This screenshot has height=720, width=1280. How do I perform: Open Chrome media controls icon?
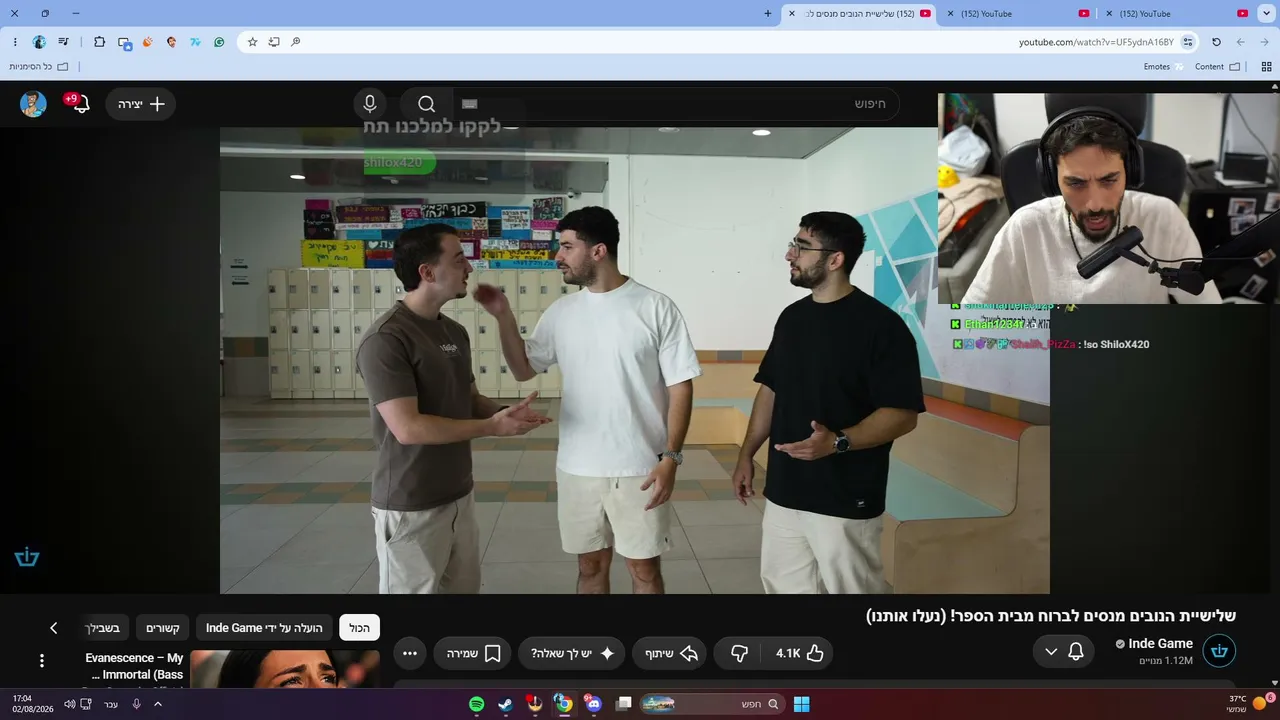click(64, 42)
